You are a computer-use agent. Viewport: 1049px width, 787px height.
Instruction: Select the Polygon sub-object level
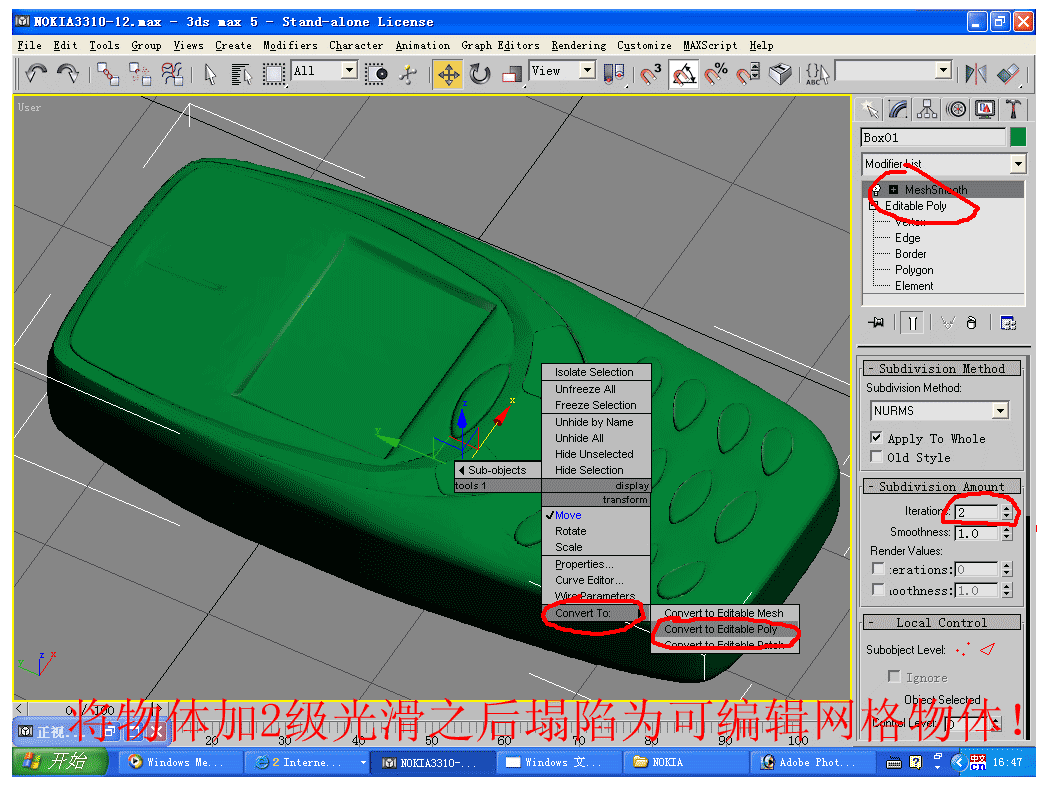click(x=914, y=270)
